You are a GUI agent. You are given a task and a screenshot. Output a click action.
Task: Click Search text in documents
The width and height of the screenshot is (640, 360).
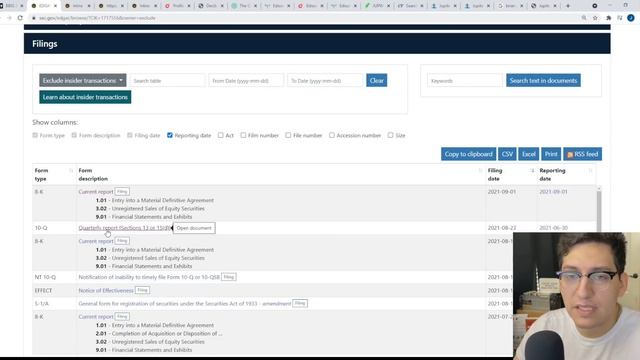point(543,80)
